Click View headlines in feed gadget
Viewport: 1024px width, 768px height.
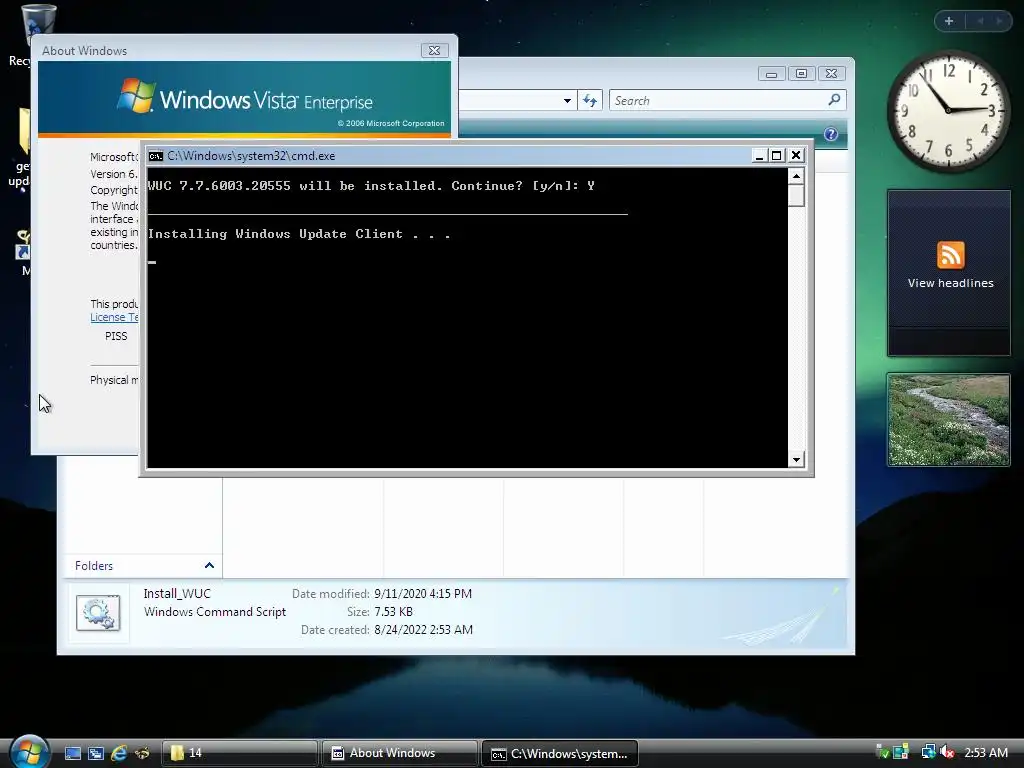point(950,283)
